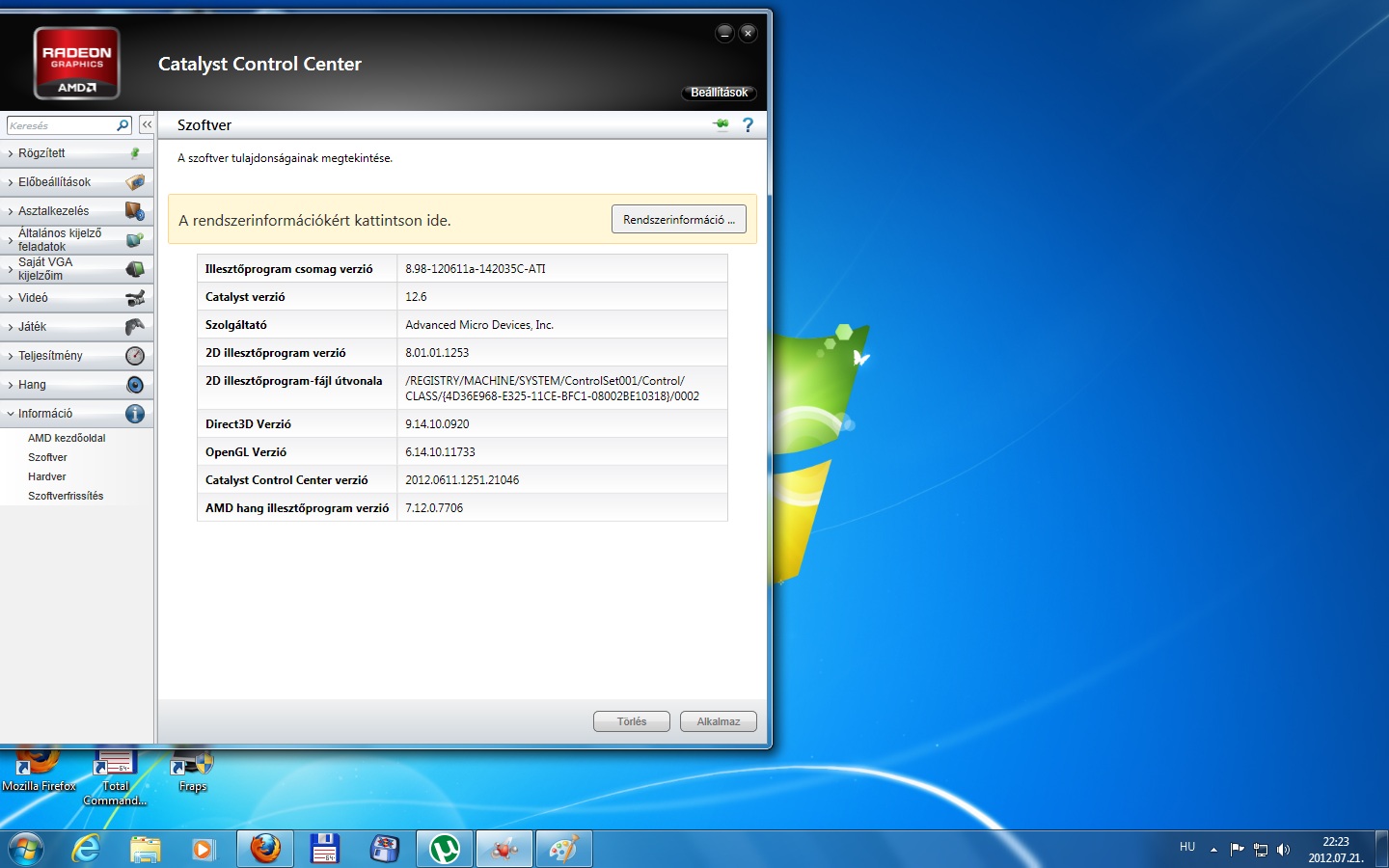Click the HU language indicator
This screenshot has width=1389, height=868.
[x=1187, y=847]
